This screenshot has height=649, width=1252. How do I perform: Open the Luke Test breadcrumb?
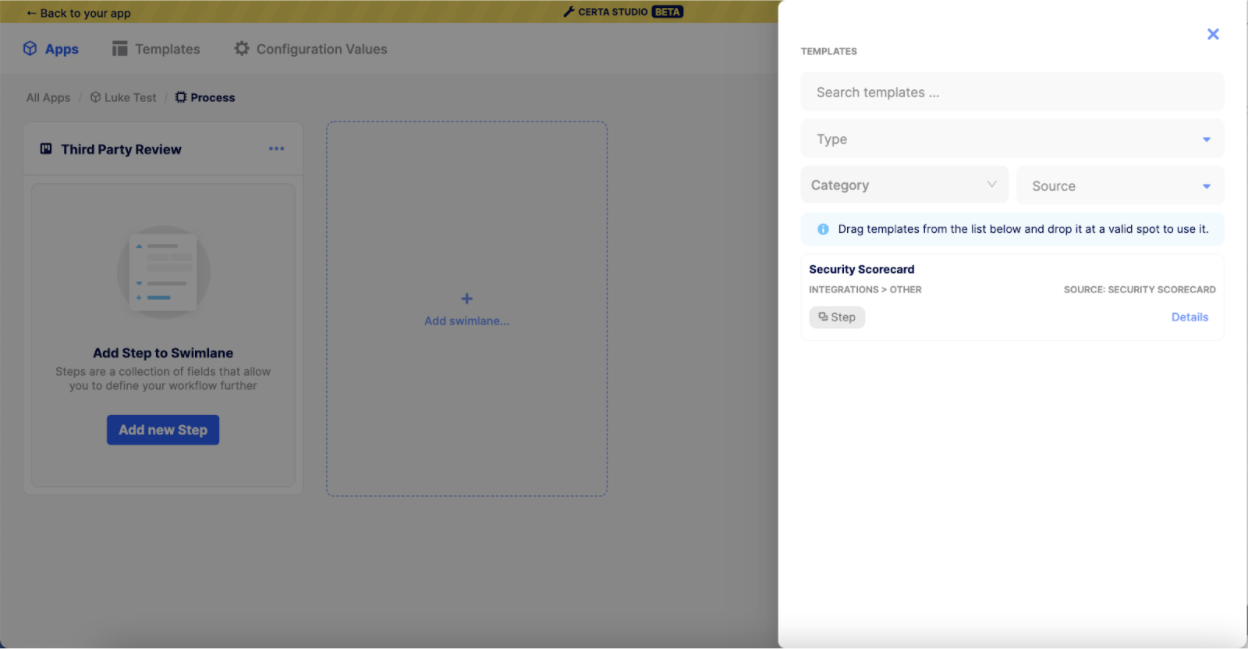pos(123,98)
